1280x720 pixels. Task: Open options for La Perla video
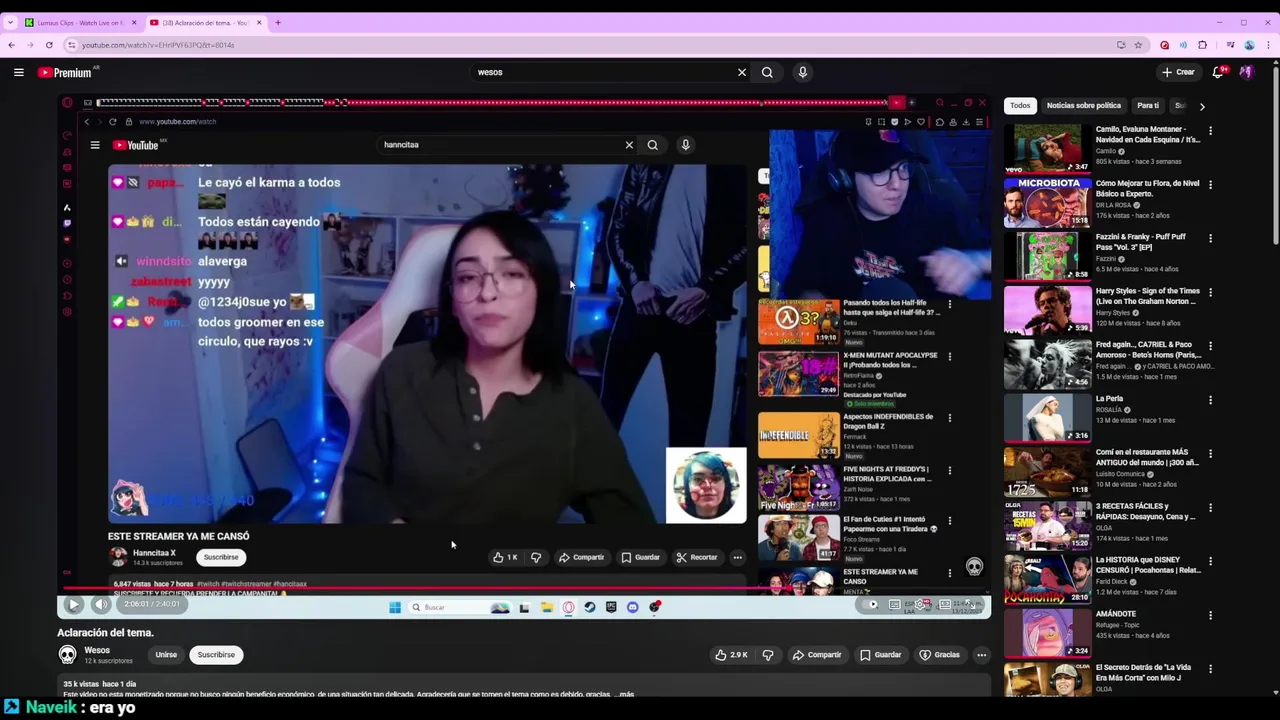click(1210, 400)
